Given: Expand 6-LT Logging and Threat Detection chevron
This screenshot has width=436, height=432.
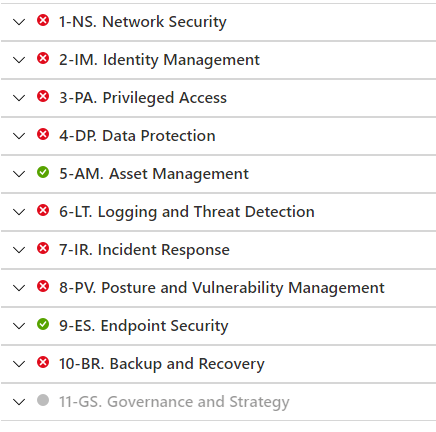Looking at the screenshot, I should click(19, 212).
